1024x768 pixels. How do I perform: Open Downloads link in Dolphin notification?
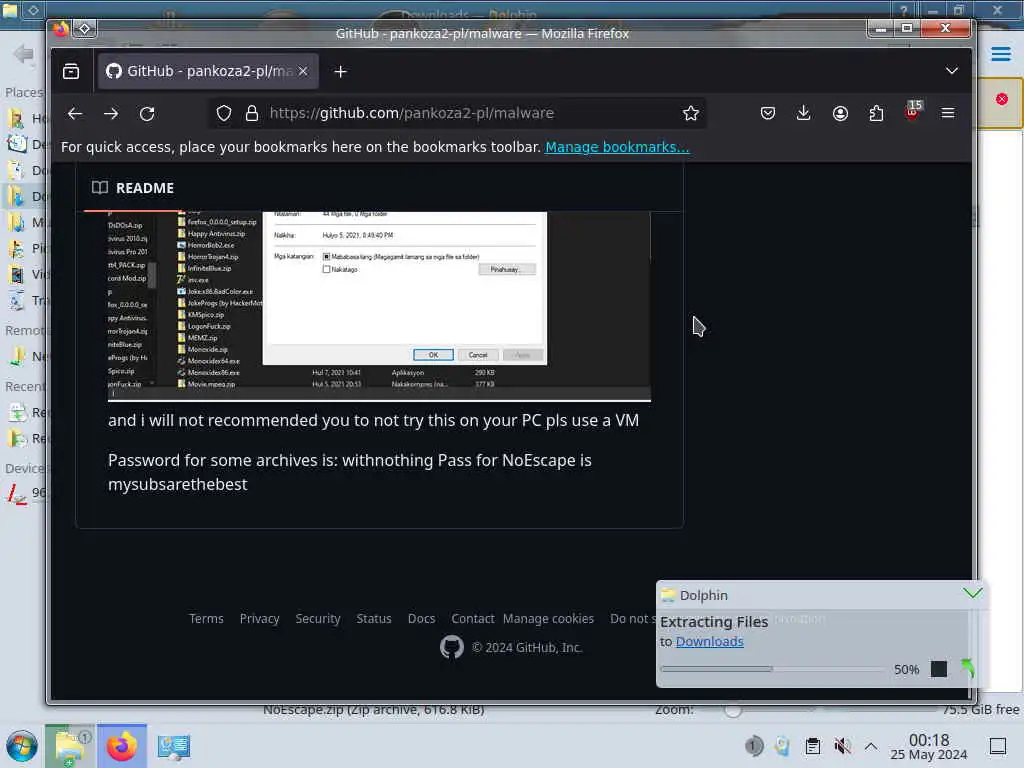point(709,642)
